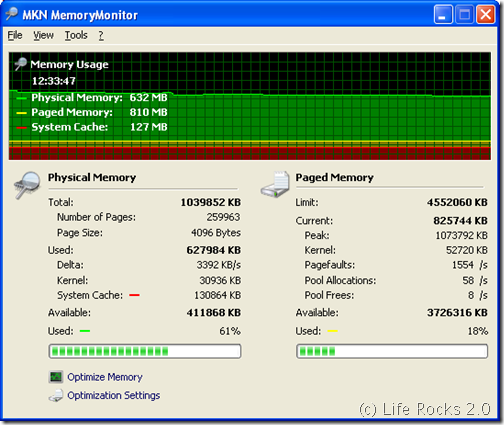Open the Tools menu
Image resolution: width=504 pixels, height=425 pixels.
[x=76, y=35]
